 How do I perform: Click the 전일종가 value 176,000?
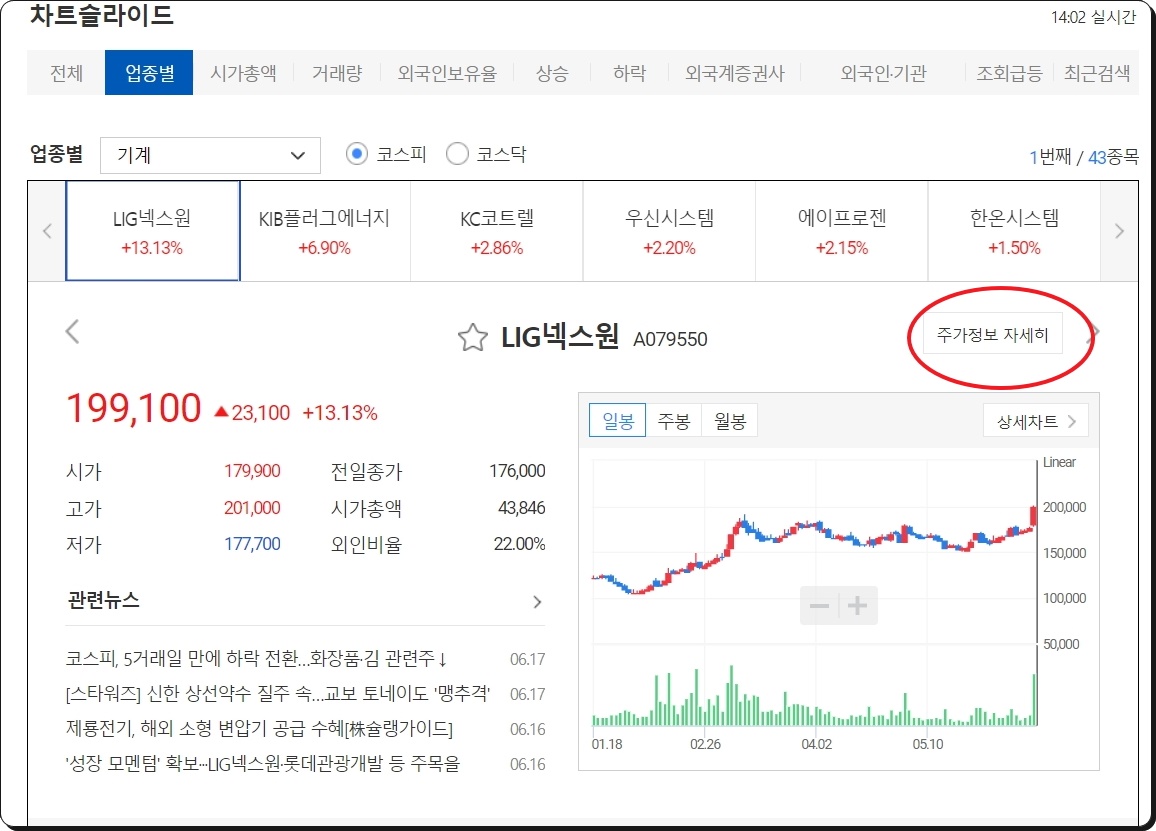click(x=518, y=470)
